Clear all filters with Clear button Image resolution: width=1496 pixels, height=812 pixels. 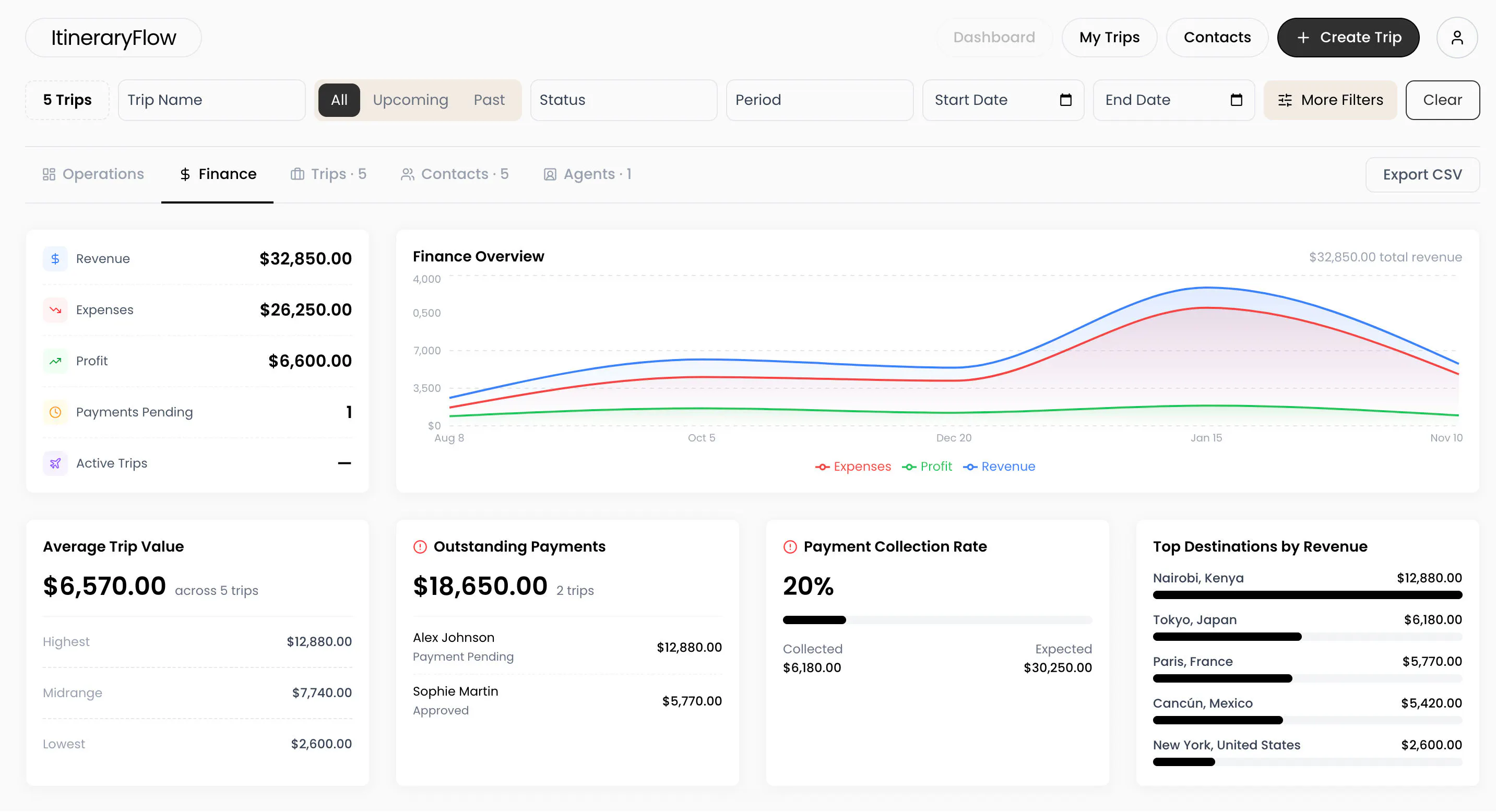pos(1442,100)
